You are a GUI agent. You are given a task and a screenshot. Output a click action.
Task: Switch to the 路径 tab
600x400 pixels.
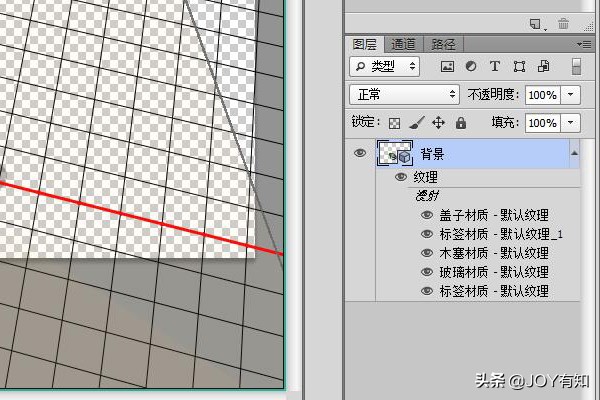tap(443, 44)
